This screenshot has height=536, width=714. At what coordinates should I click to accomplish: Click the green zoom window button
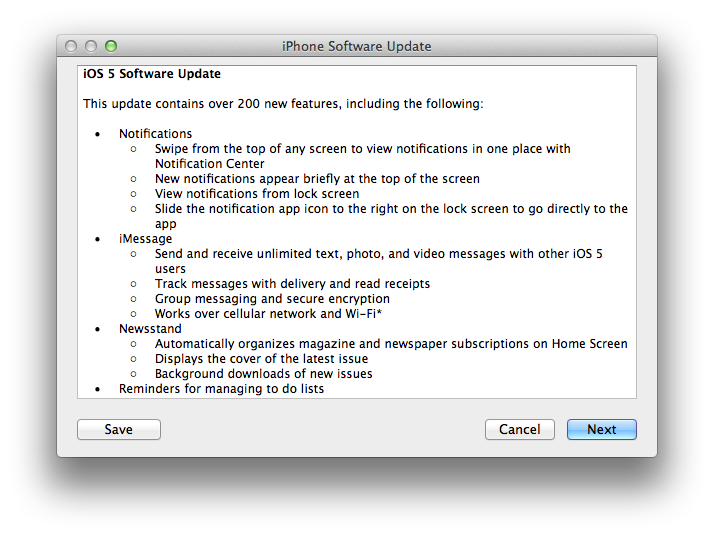[111, 46]
